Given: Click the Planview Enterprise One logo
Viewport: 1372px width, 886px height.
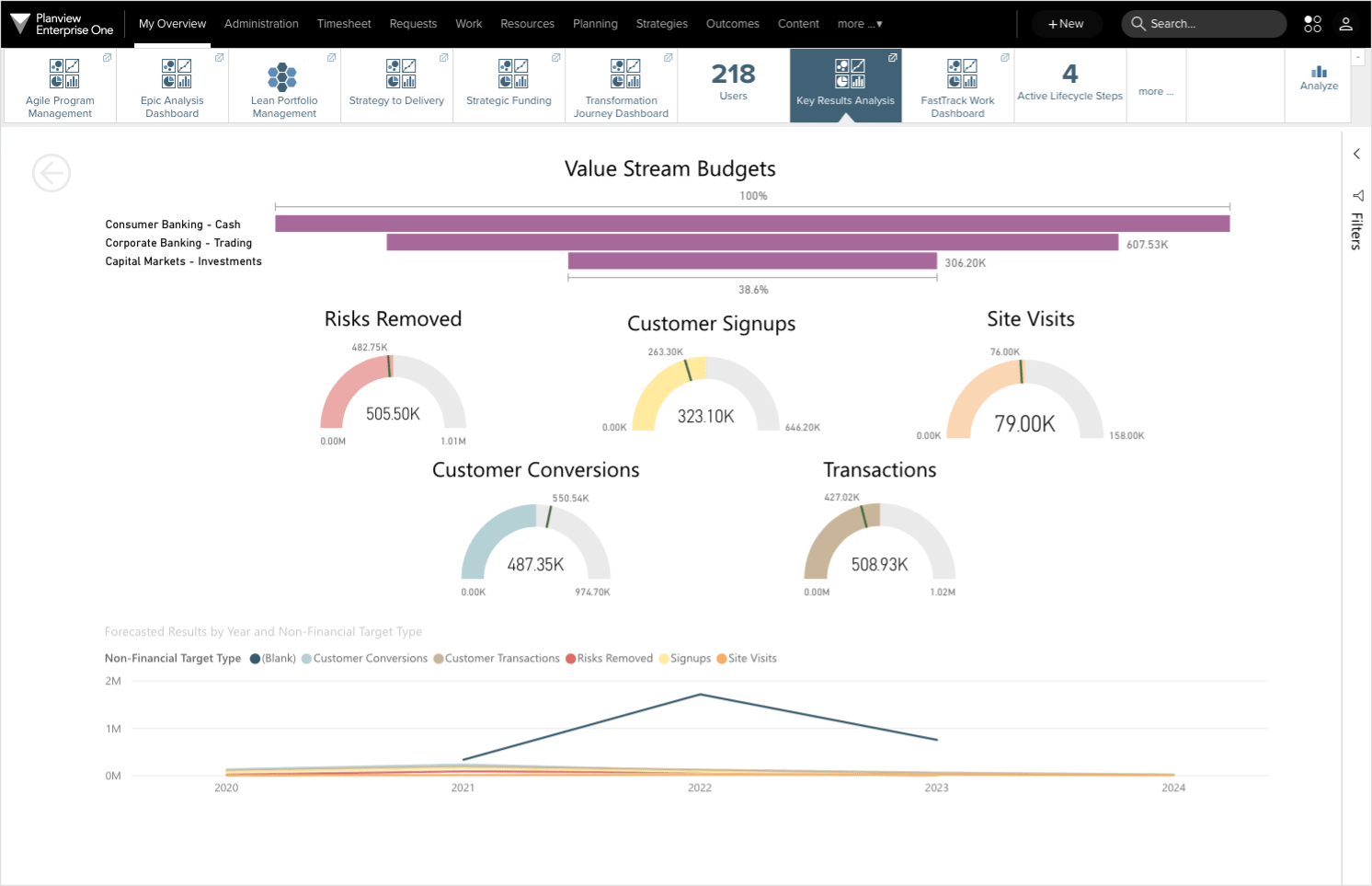Looking at the screenshot, I should click(62, 24).
